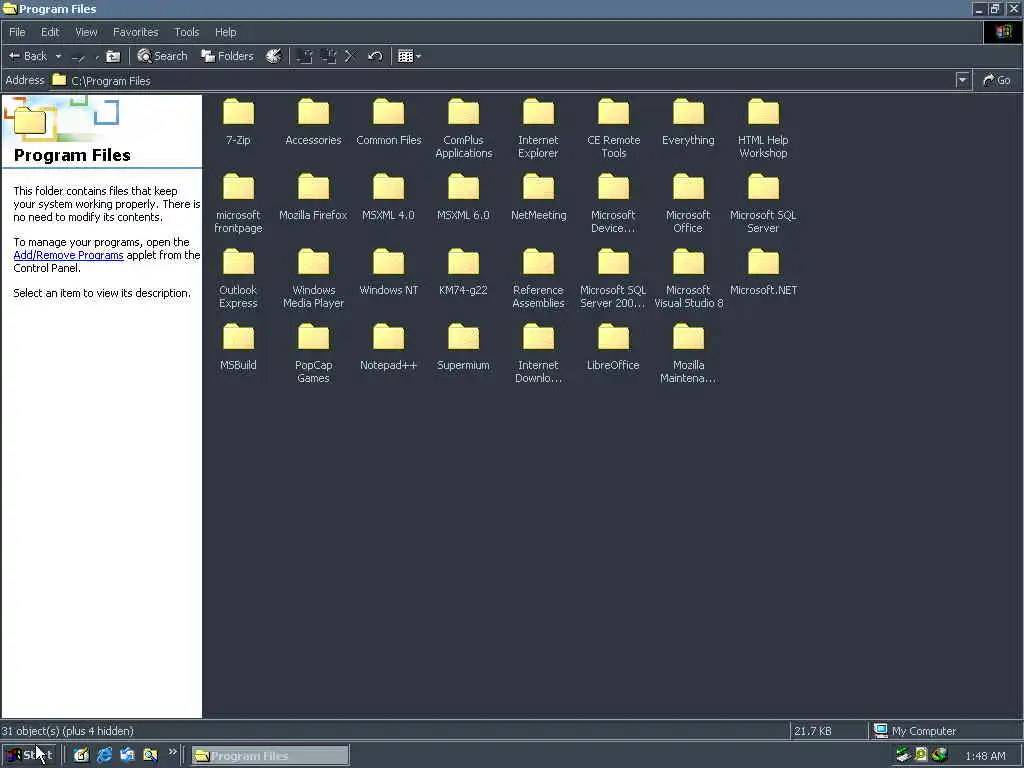Click the Move To toolbar icon
Viewport: 1024px width, 768px height.
coord(304,56)
